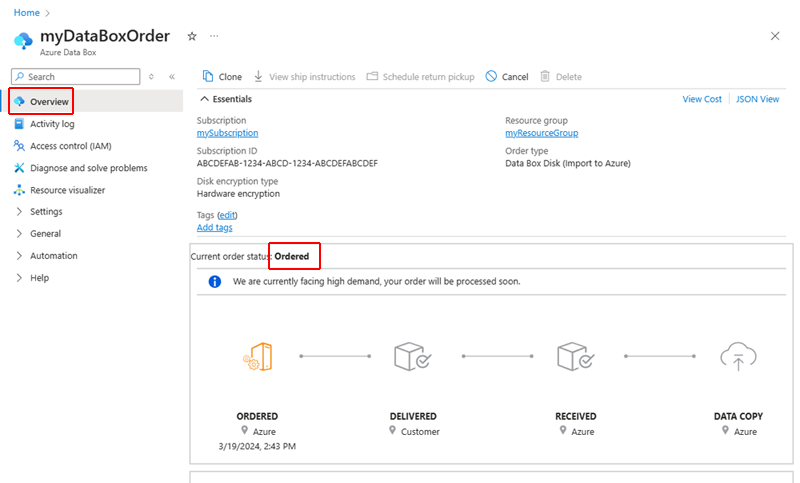
Task: Collapse the Essentials section
Action: tap(226, 99)
